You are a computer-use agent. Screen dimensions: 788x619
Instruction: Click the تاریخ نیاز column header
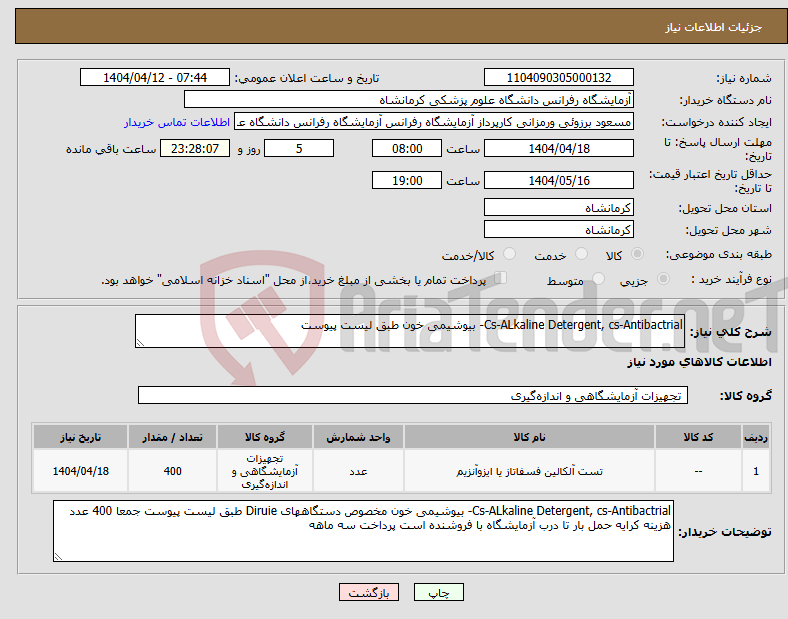coord(80,437)
